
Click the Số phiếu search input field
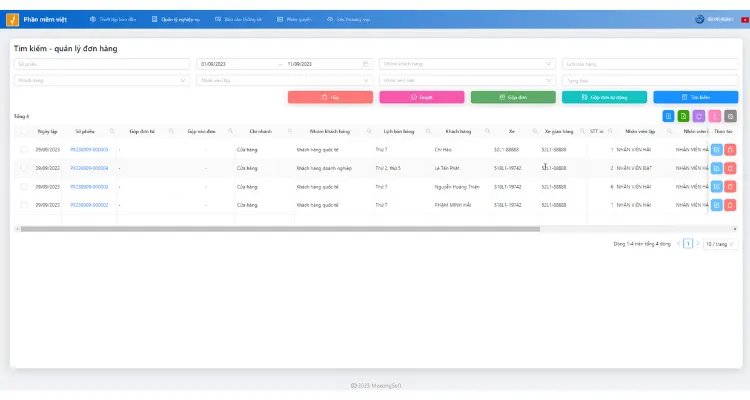tap(101, 64)
